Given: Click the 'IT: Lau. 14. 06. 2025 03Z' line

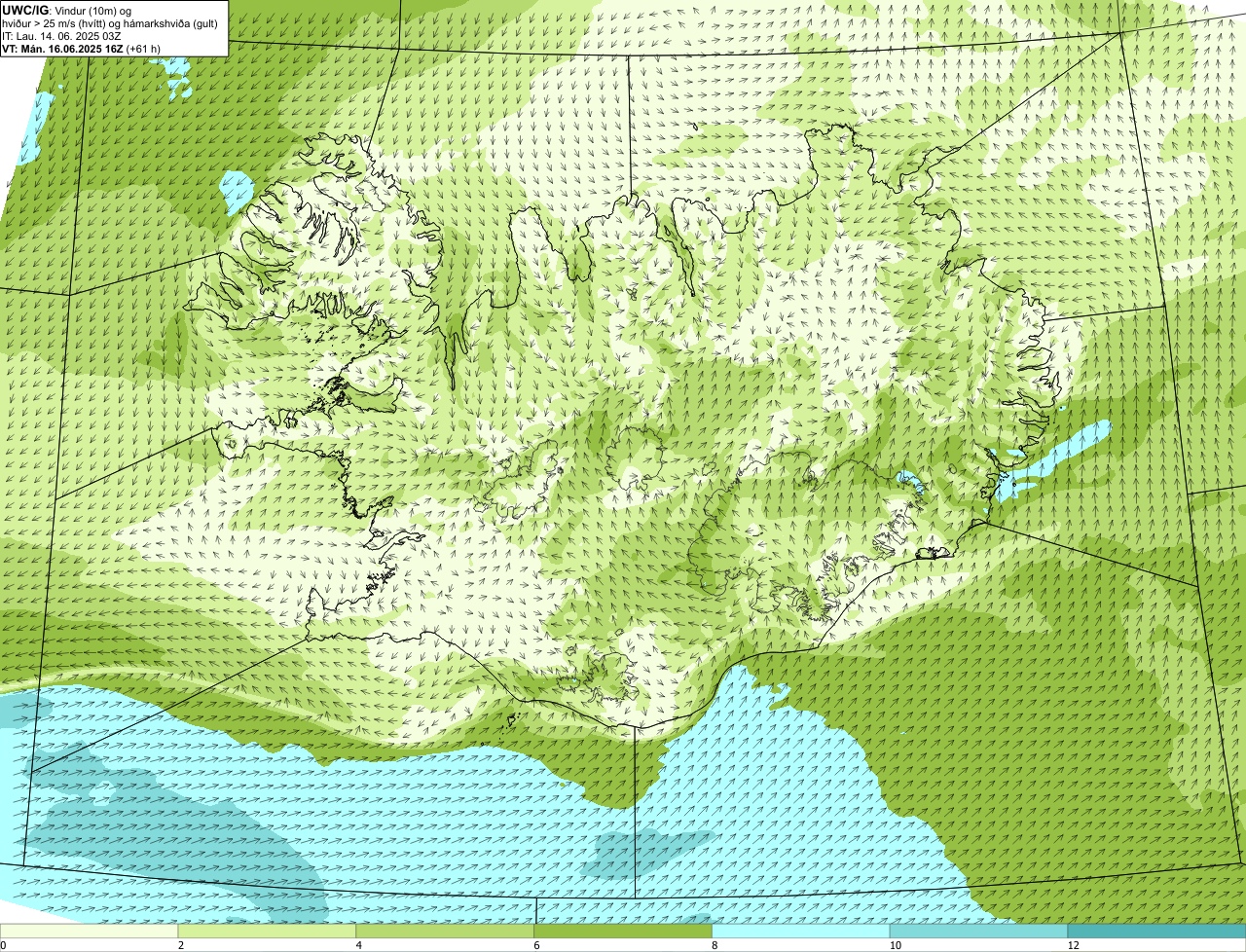Looking at the screenshot, I should click(x=60, y=36).
